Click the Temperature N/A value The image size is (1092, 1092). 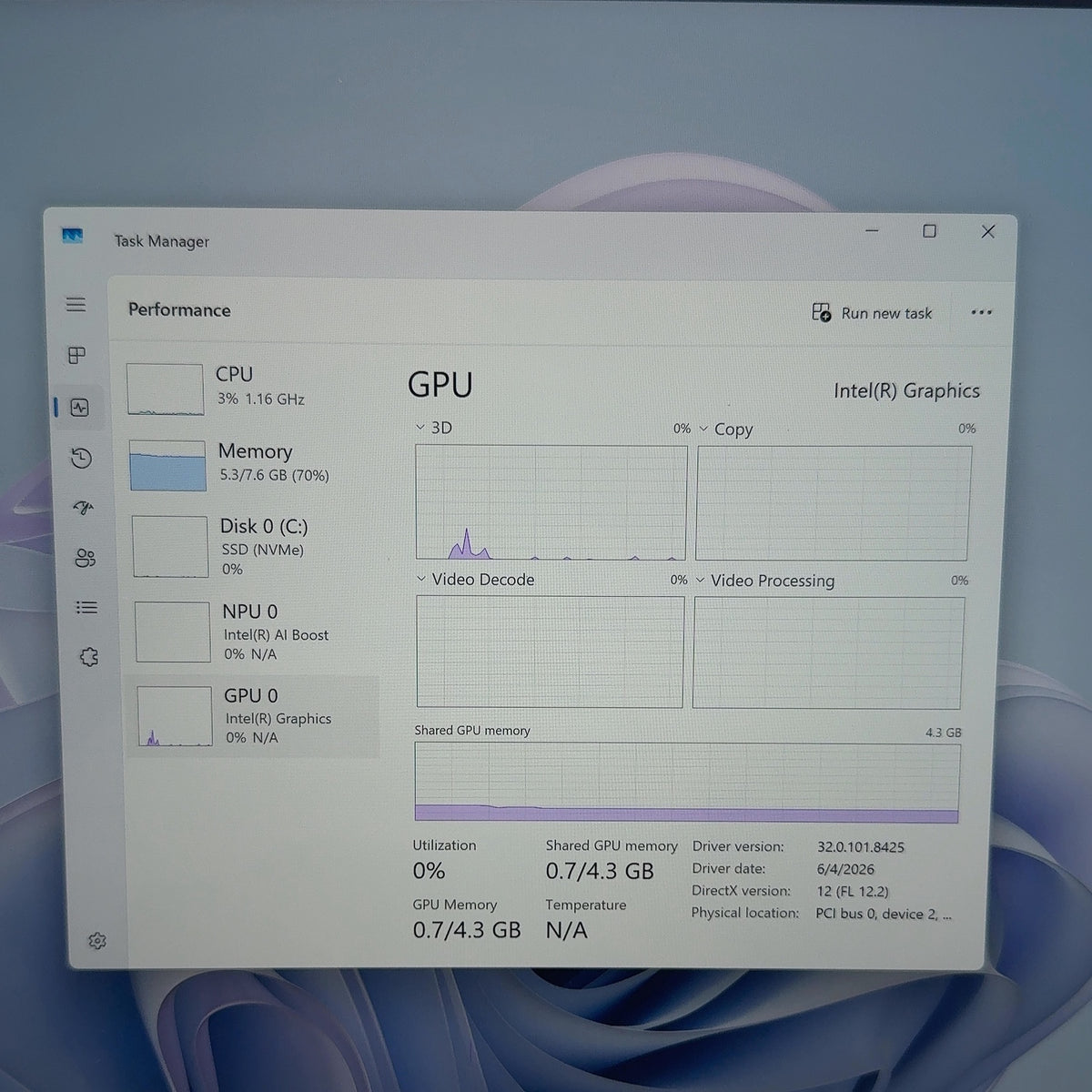pyautogui.click(x=566, y=930)
